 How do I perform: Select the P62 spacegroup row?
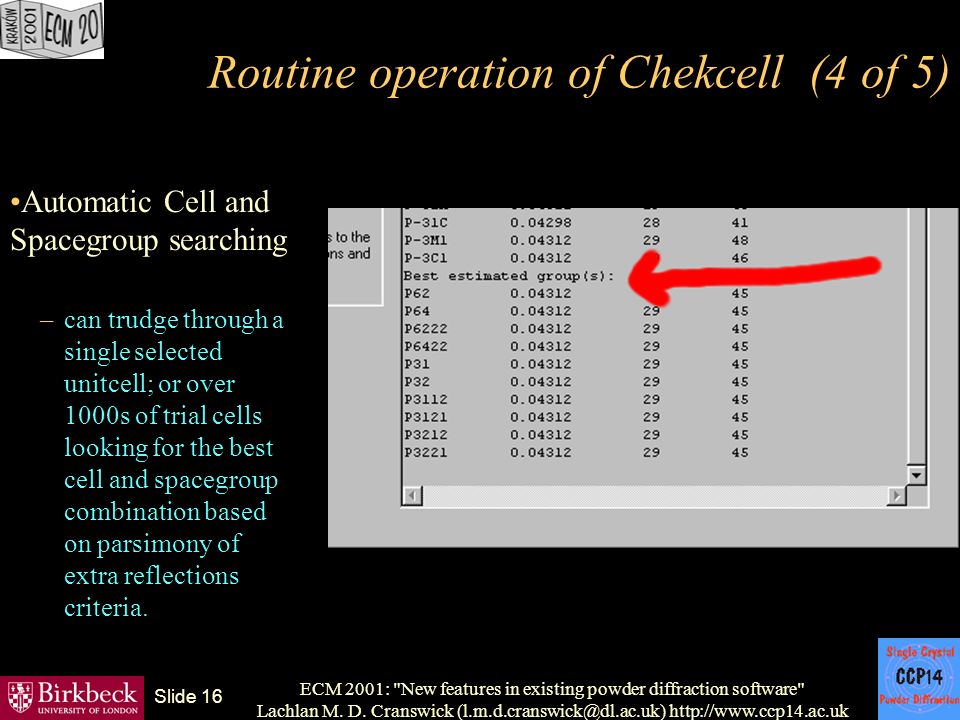point(576,294)
